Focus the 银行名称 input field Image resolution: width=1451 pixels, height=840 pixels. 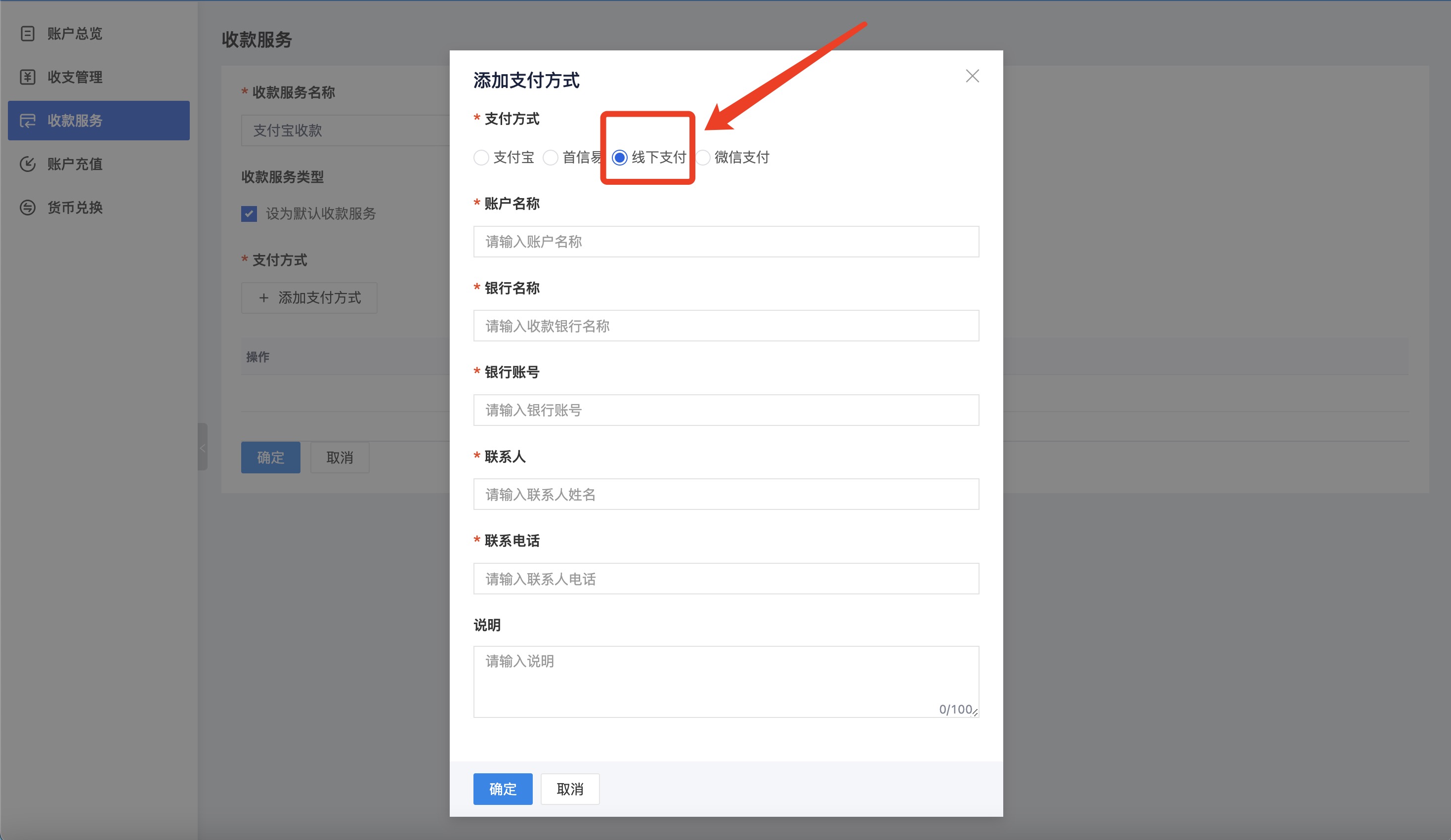tap(726, 326)
